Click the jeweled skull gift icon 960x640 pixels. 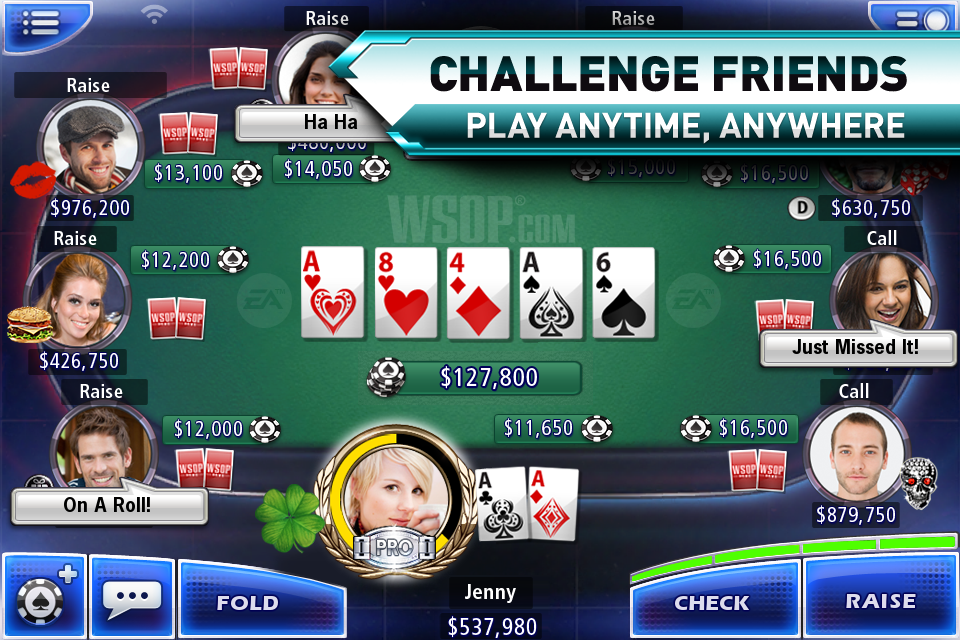[920, 483]
